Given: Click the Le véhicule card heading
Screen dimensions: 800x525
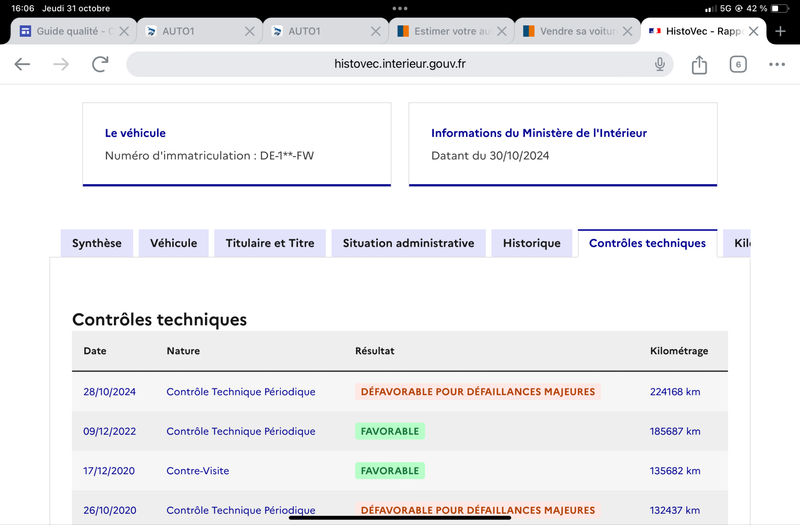Looking at the screenshot, I should (135, 133).
